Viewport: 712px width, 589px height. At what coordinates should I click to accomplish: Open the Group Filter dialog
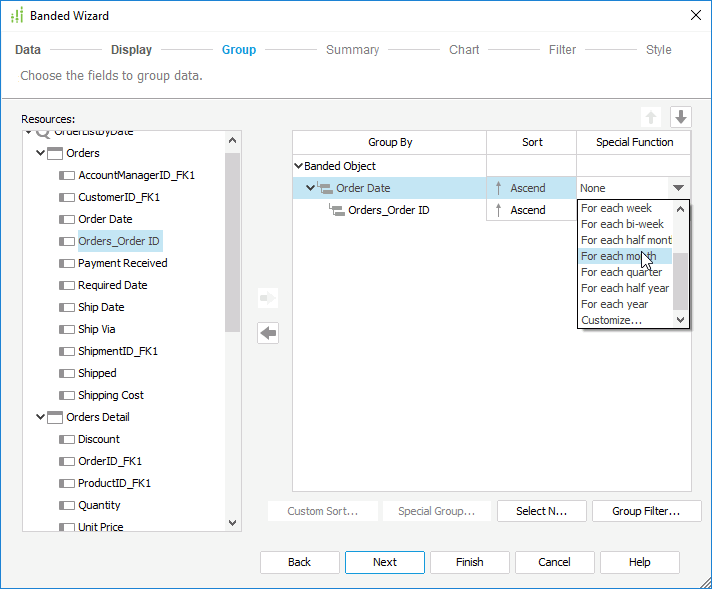[646, 511]
